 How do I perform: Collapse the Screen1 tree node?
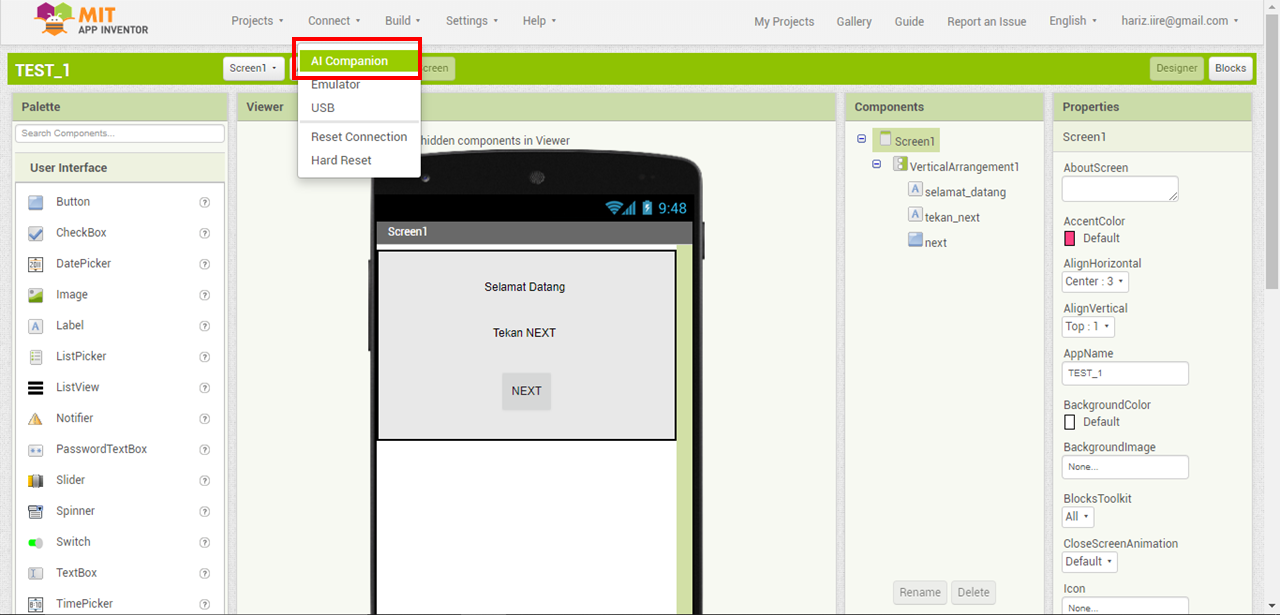click(x=862, y=140)
